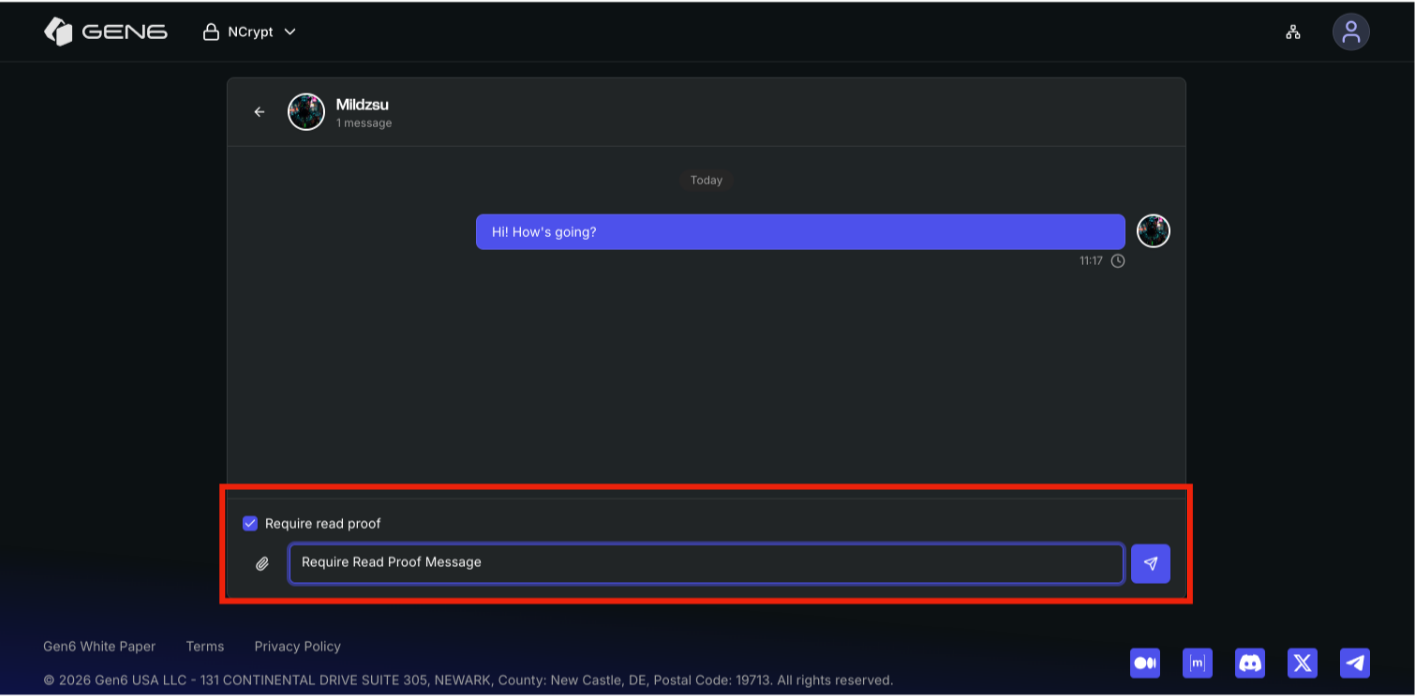Select the "Hi! How's going?" message bubble
Screen dimensions: 1417x697
(x=800, y=232)
